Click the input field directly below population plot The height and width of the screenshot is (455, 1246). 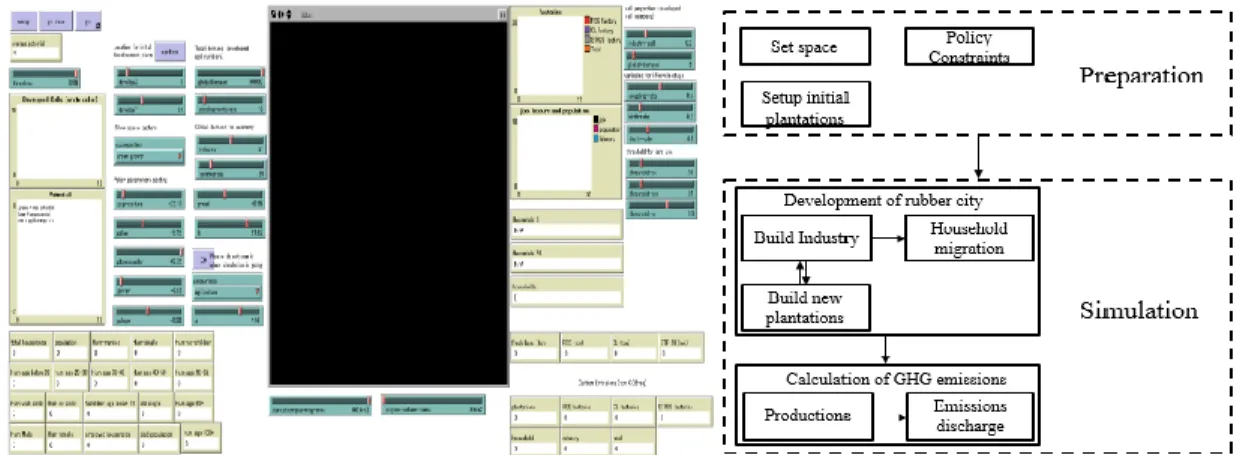pyautogui.click(x=566, y=226)
